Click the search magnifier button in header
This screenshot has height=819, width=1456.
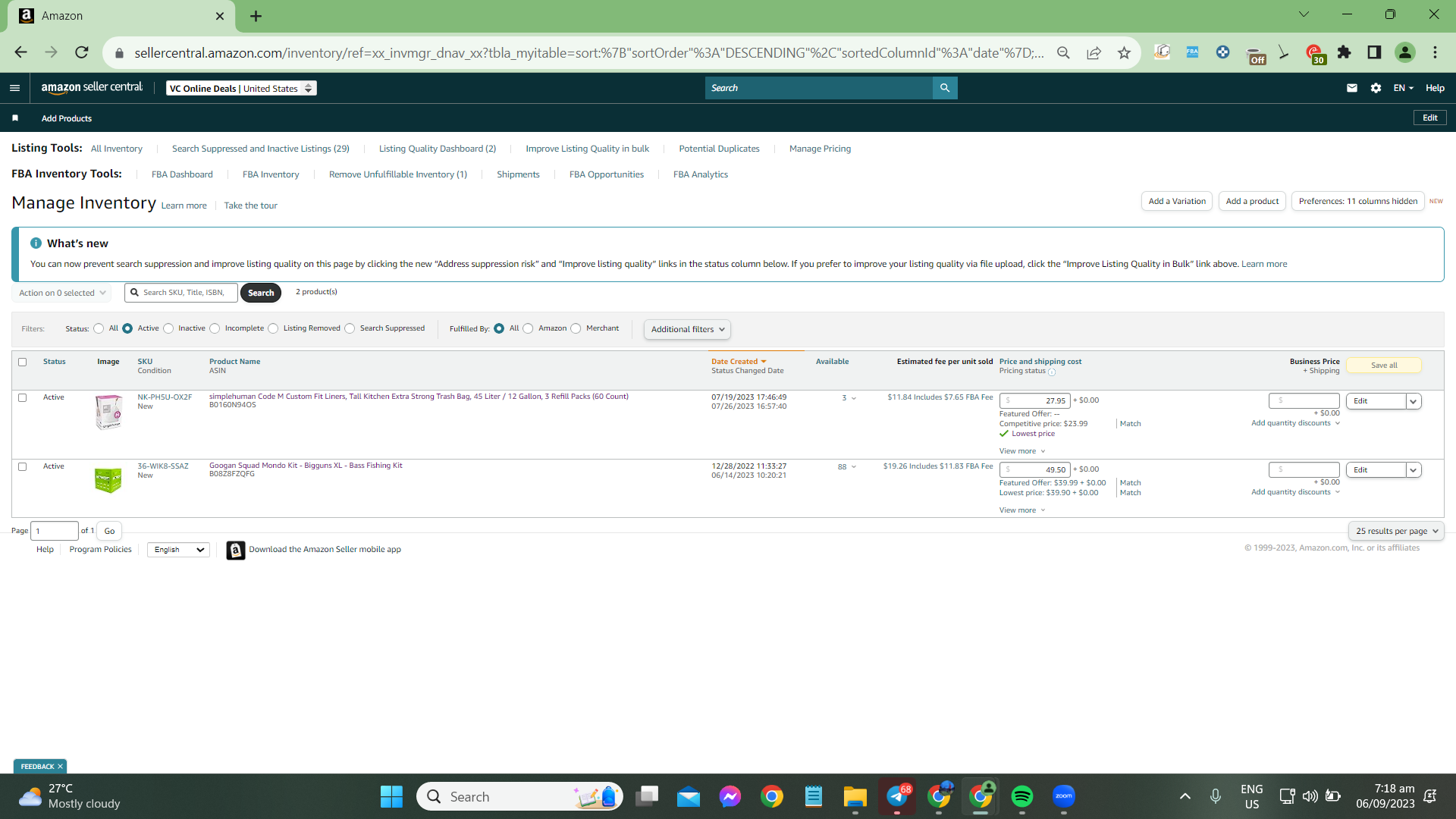point(945,88)
